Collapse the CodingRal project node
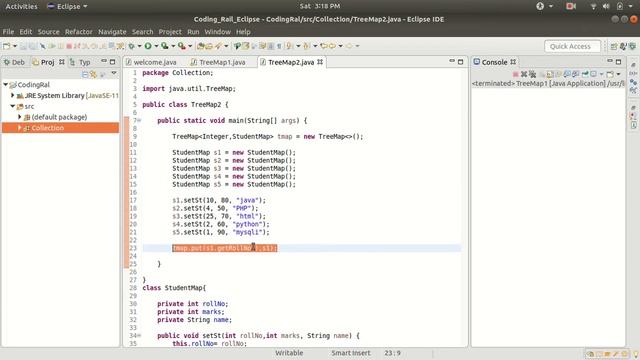Viewport: 640px width, 360px height. tap(5, 84)
